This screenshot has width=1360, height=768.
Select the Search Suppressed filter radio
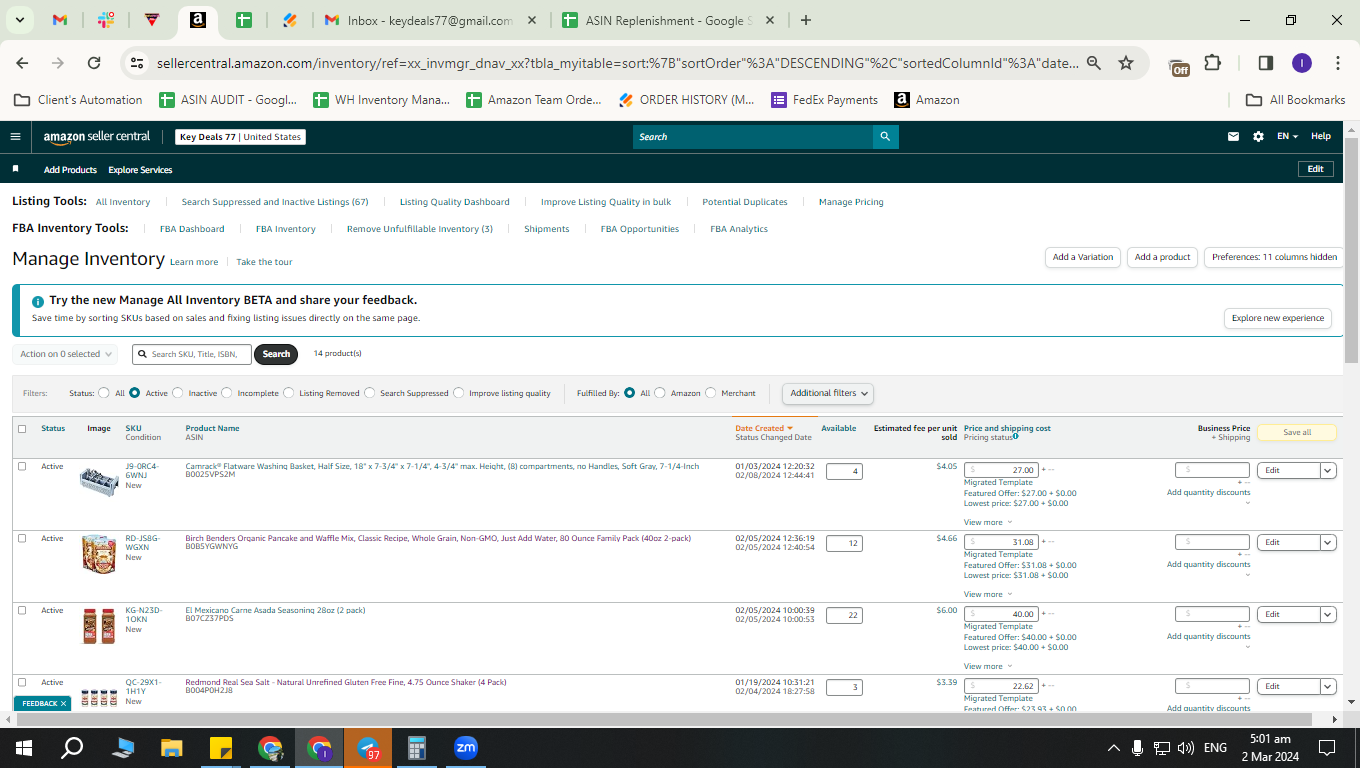(x=370, y=393)
